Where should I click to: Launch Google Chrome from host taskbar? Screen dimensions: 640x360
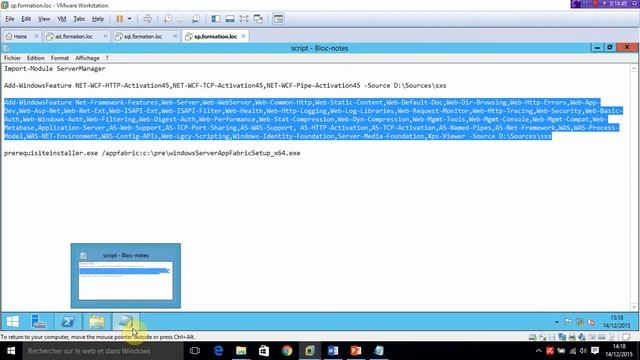click(x=287, y=351)
